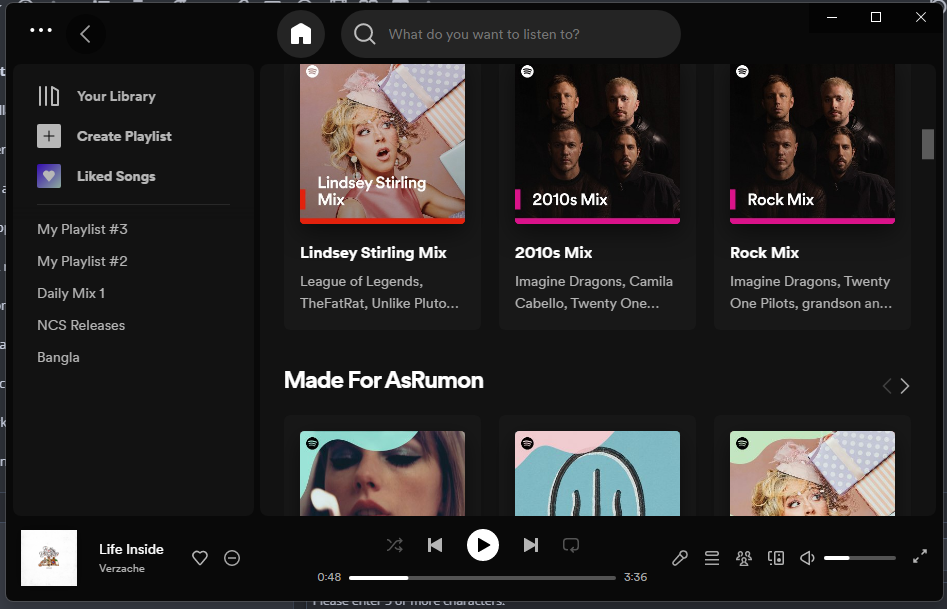947x609 pixels.
Task: Open Connect to a device
Action: pyautogui.click(x=776, y=558)
